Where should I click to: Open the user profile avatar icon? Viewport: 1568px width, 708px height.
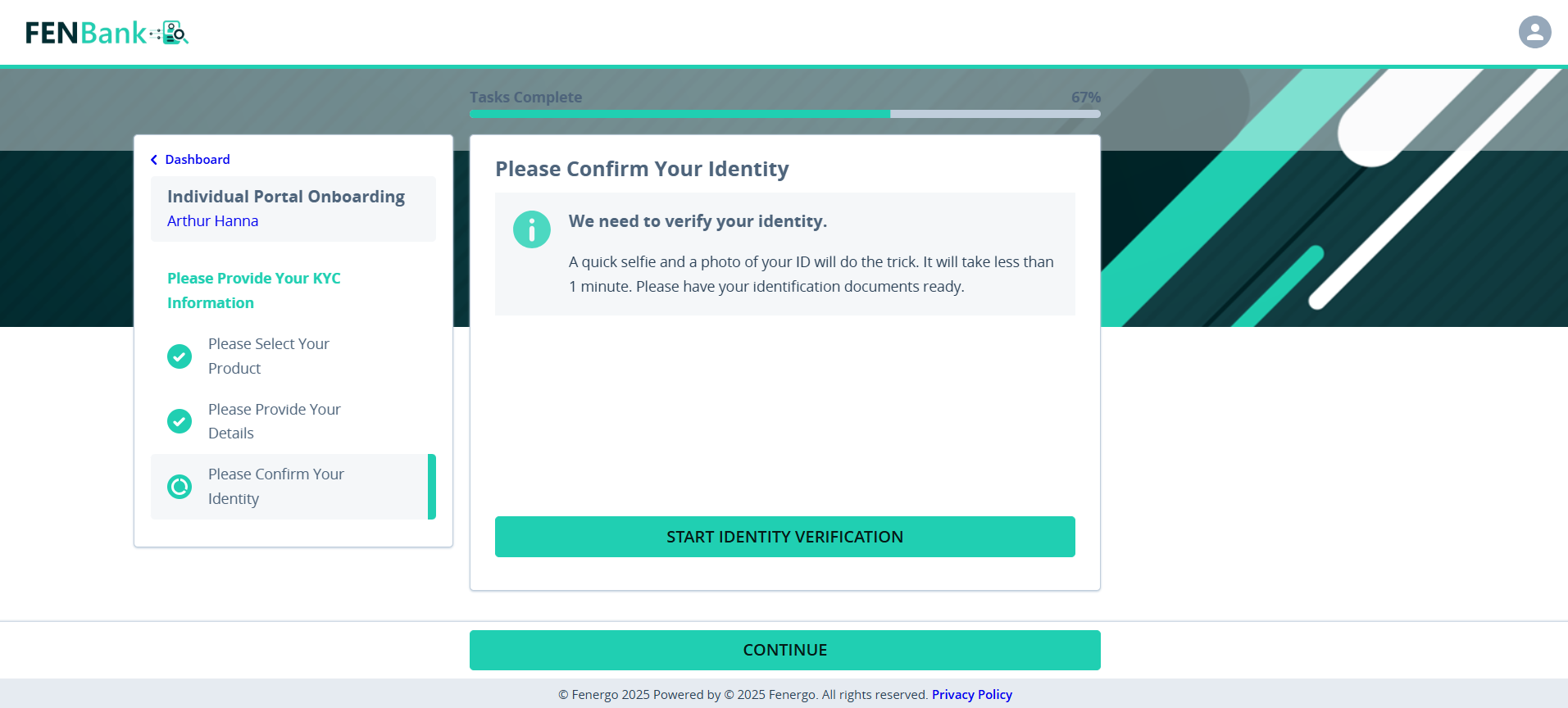click(x=1534, y=31)
